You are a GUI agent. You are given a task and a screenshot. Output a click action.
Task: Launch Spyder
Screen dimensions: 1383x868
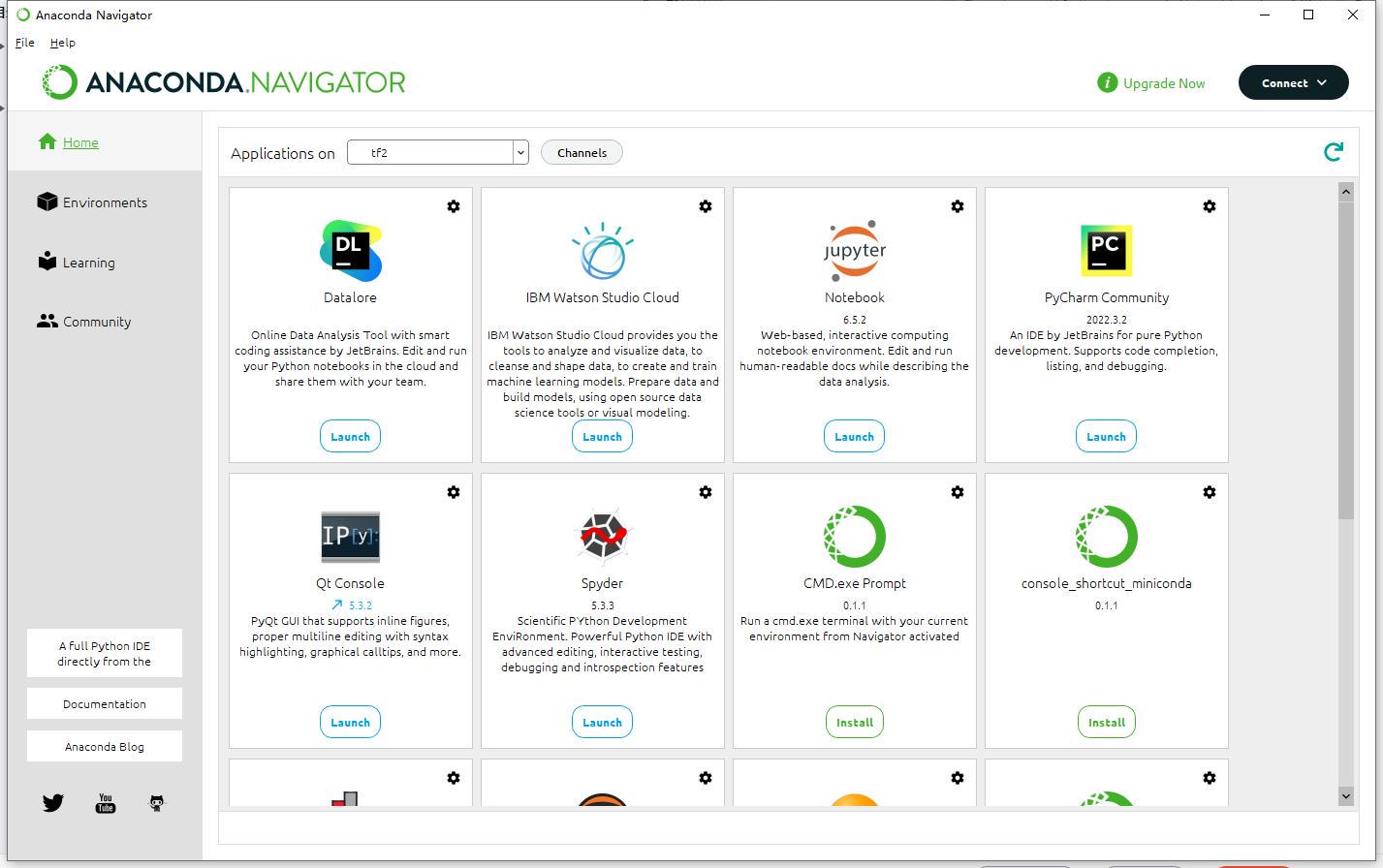(603, 722)
